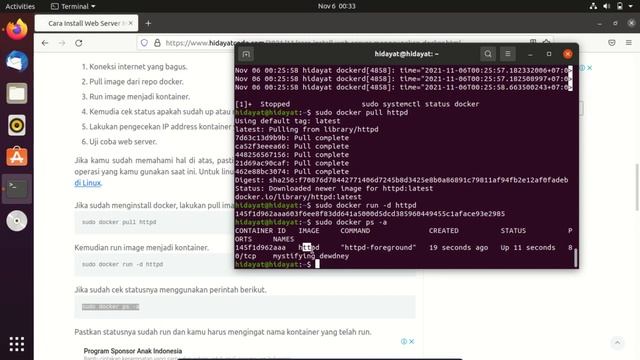640x360 pixels.
Task: Close the Cara Install Web Server tab
Action: (x=131, y=23)
